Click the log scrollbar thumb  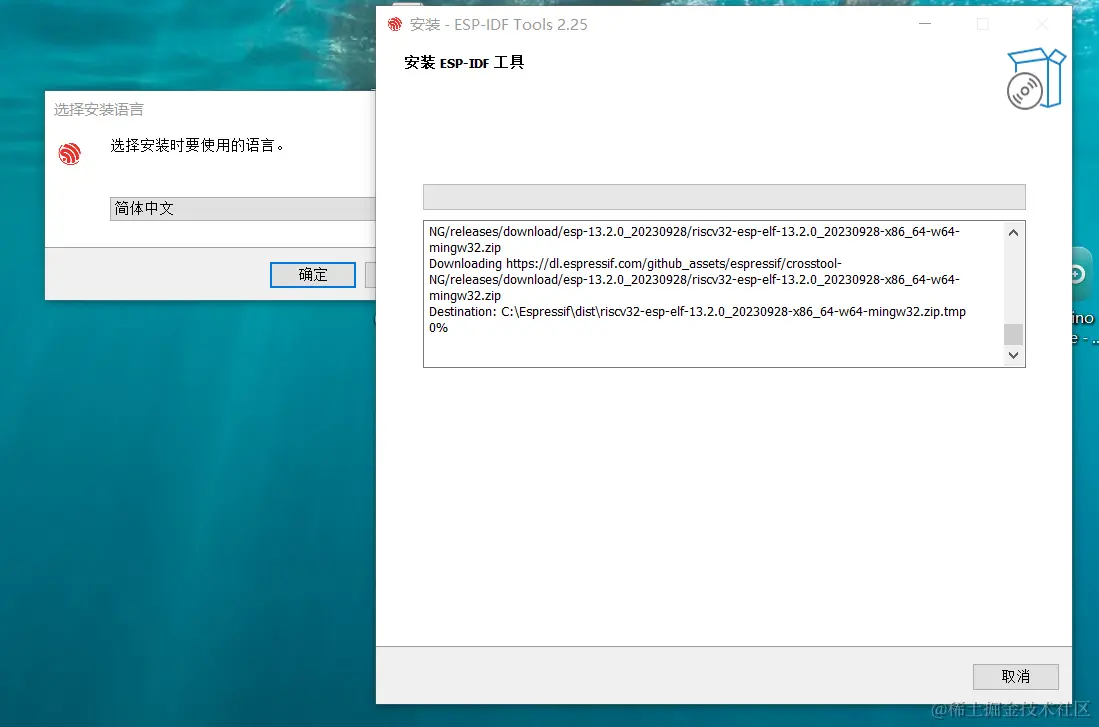pyautogui.click(x=1013, y=334)
